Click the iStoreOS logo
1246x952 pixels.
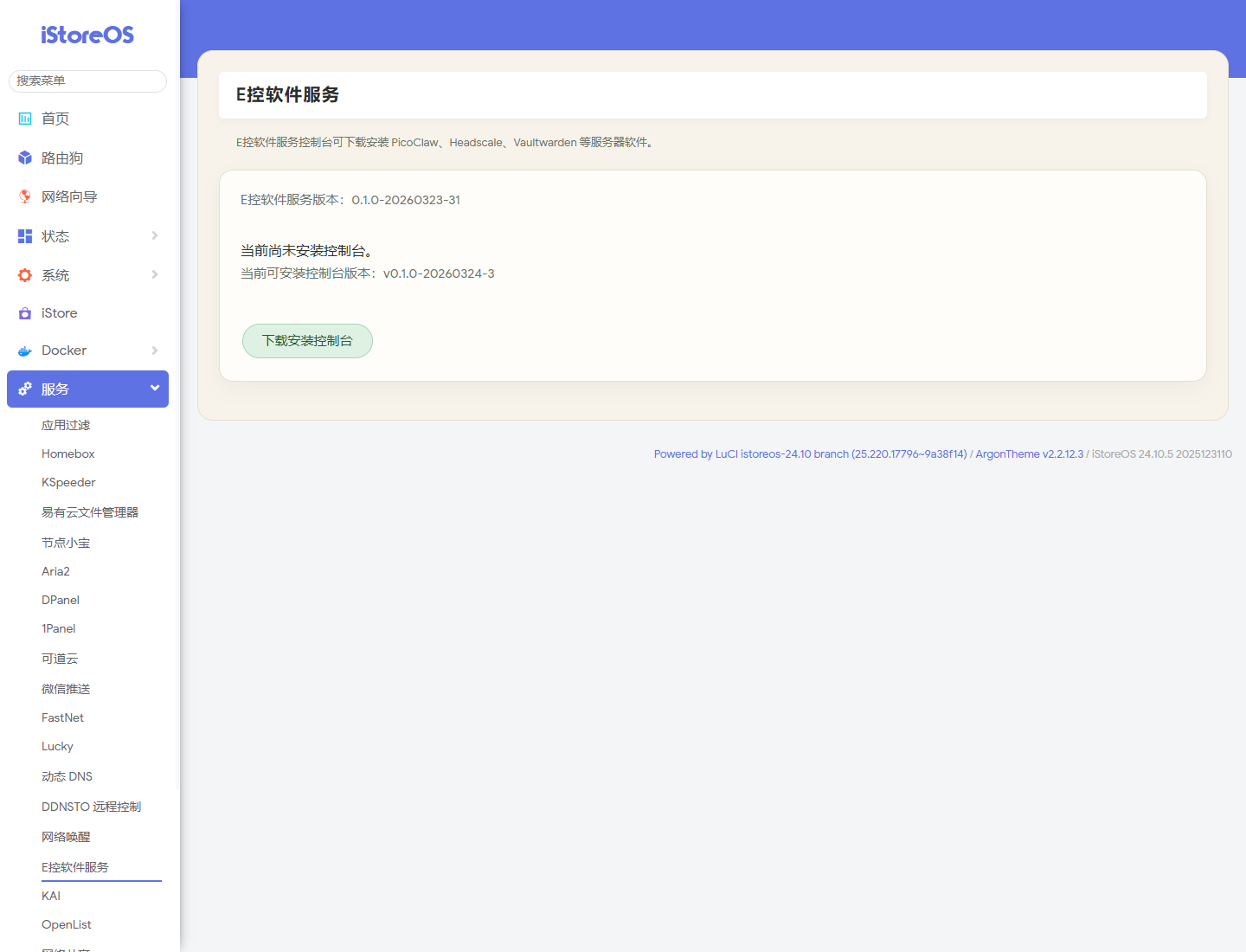(x=87, y=35)
